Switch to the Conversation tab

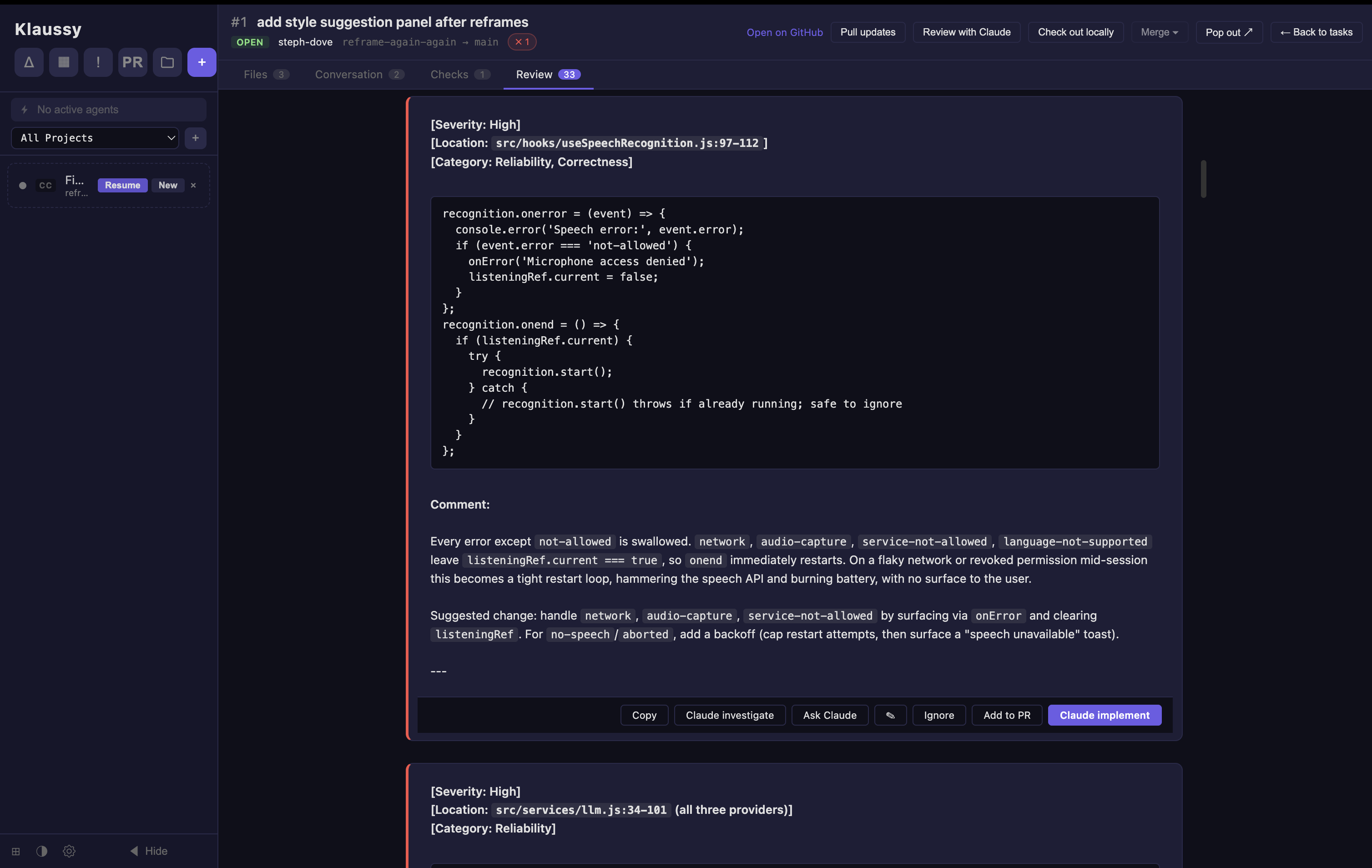pos(359,75)
